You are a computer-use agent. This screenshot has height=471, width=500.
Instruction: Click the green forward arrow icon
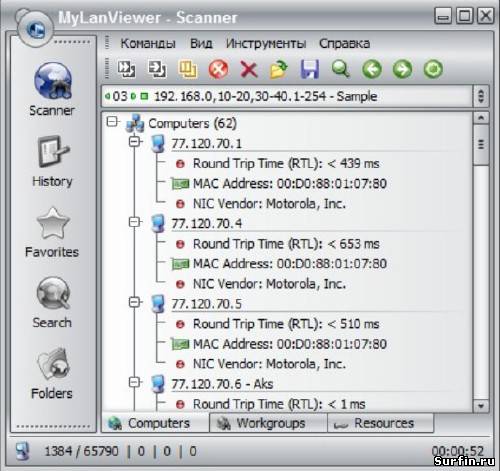coord(402,69)
